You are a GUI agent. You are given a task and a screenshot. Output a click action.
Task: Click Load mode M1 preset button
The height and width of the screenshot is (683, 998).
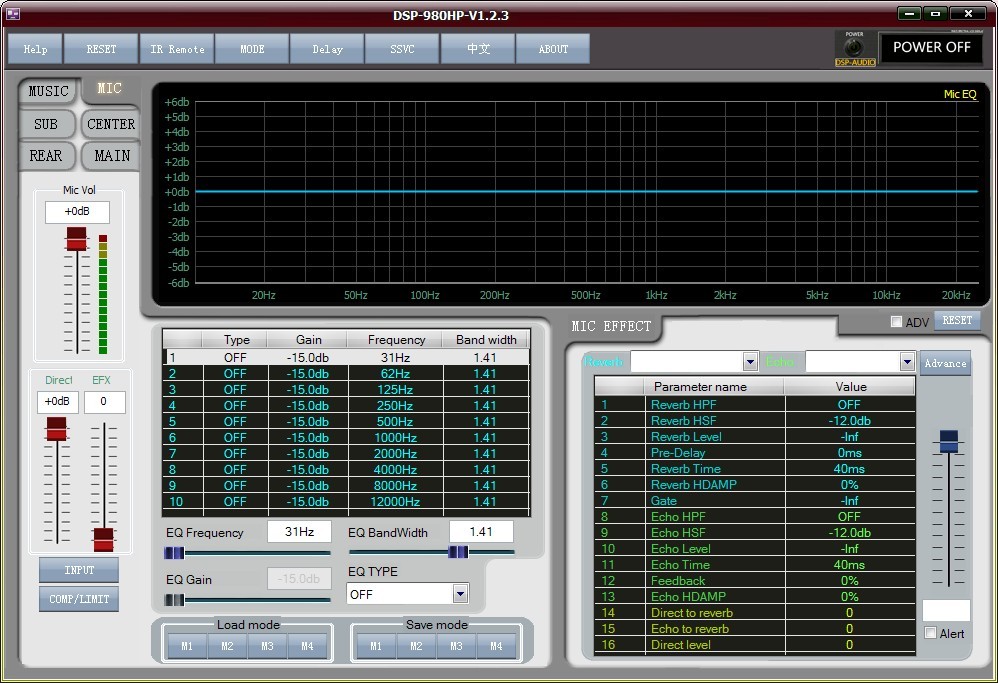187,647
